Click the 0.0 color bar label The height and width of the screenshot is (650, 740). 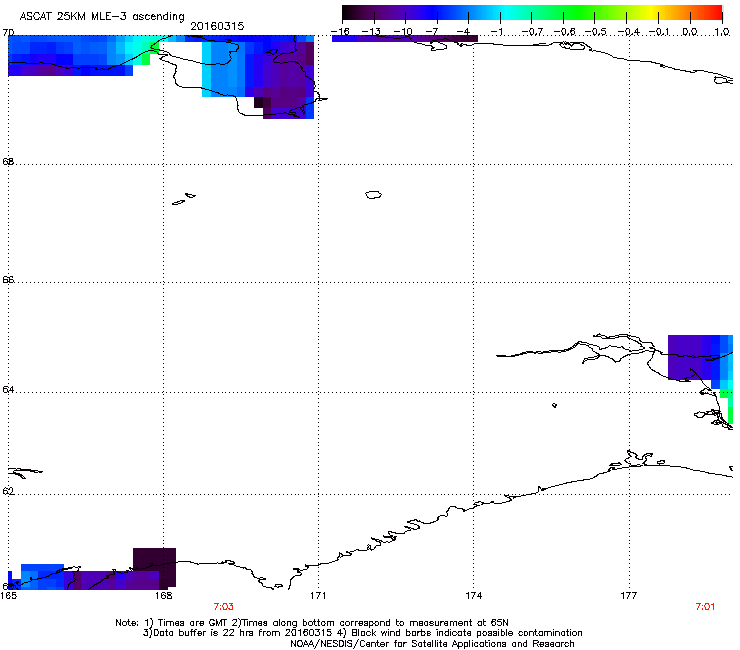[690, 32]
